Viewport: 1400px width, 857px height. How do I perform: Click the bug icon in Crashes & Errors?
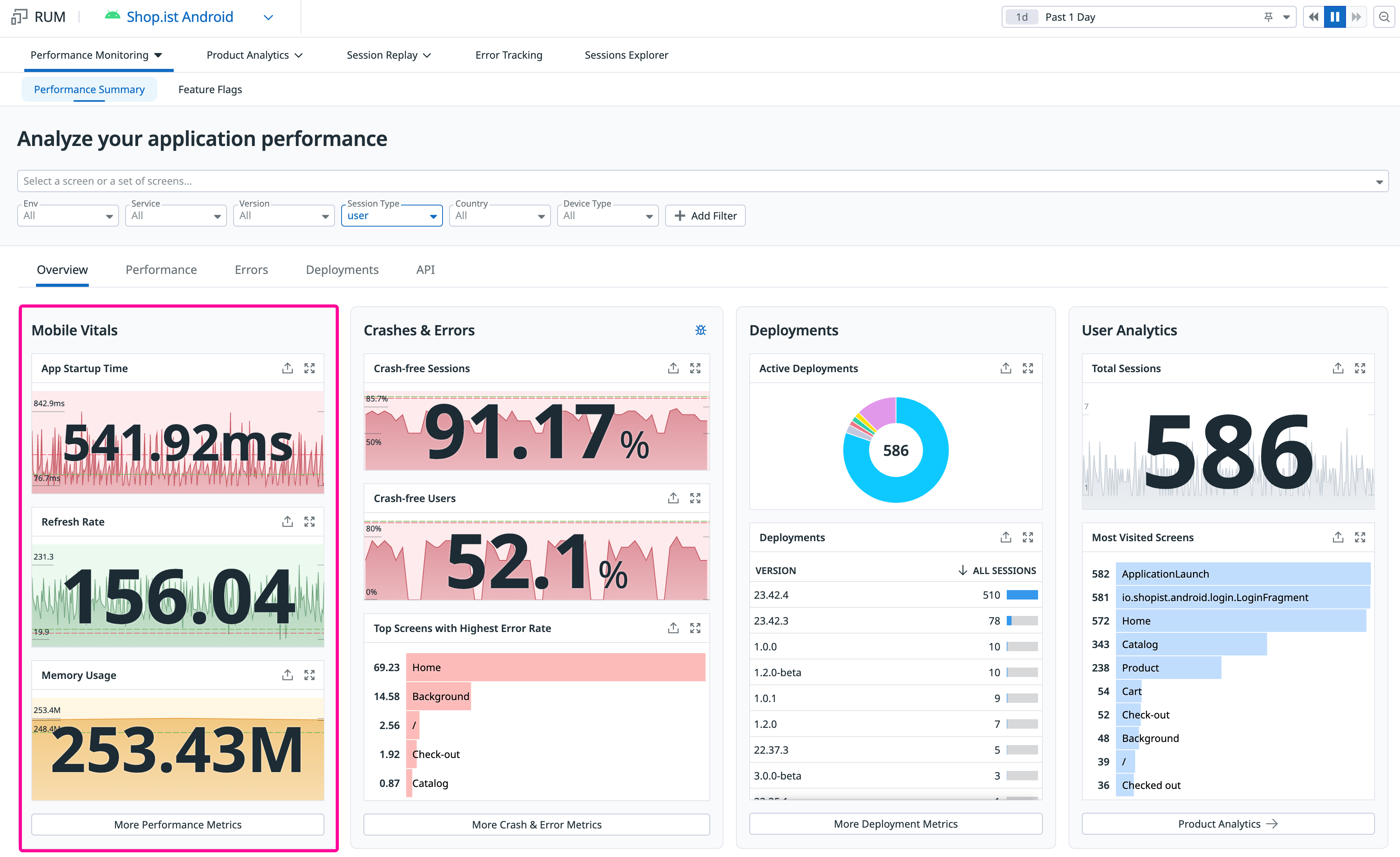pyautogui.click(x=700, y=330)
